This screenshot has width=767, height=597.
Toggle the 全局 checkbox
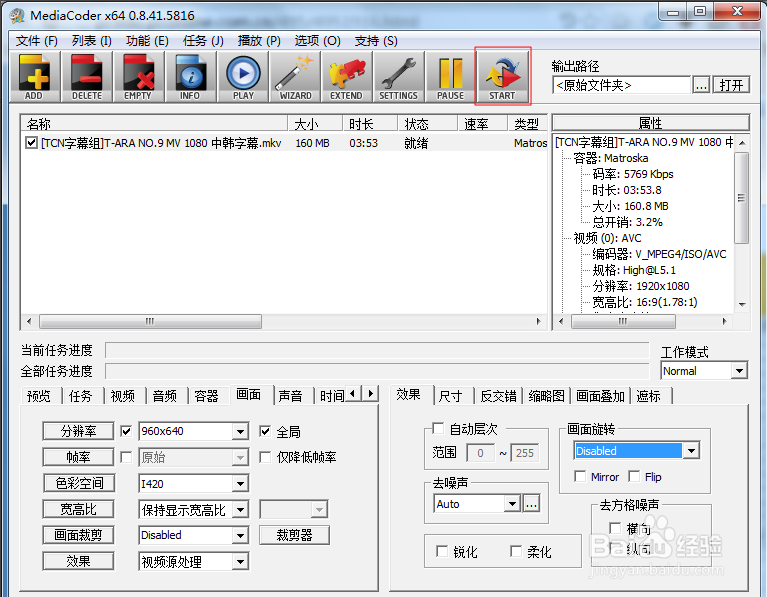click(265, 431)
